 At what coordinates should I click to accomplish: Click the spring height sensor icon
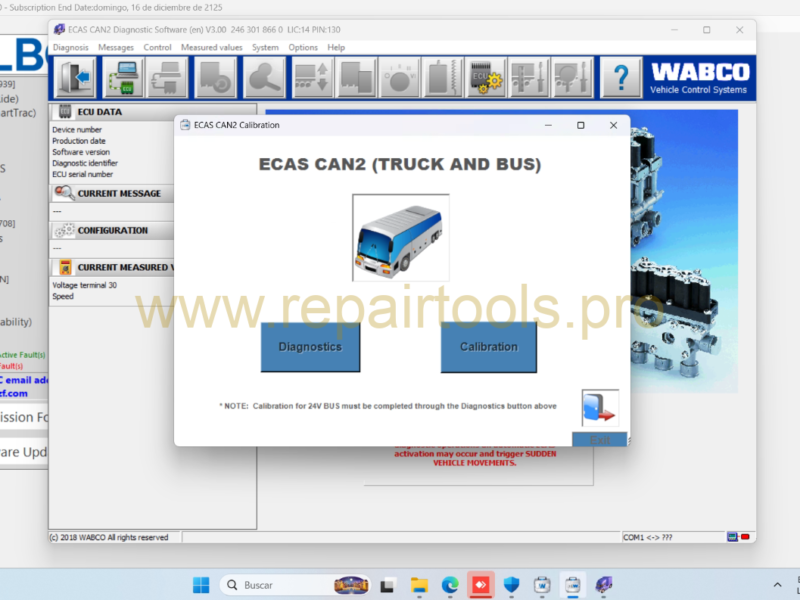coord(442,78)
